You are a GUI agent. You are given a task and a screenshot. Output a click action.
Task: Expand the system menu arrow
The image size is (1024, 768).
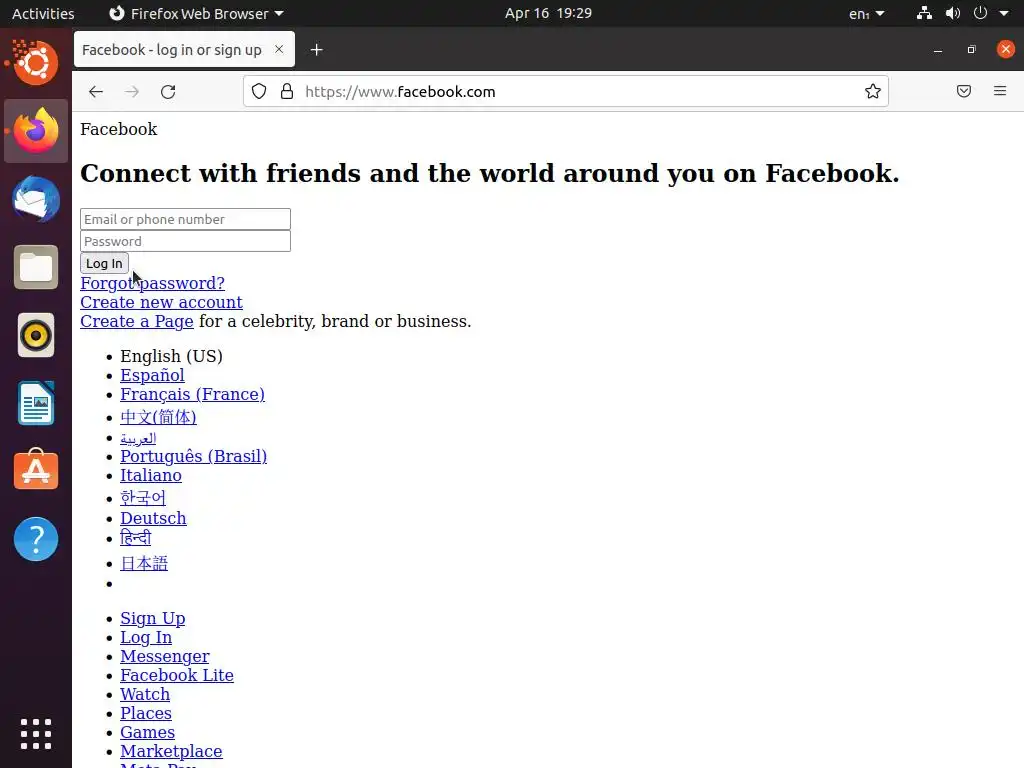(x=1004, y=13)
